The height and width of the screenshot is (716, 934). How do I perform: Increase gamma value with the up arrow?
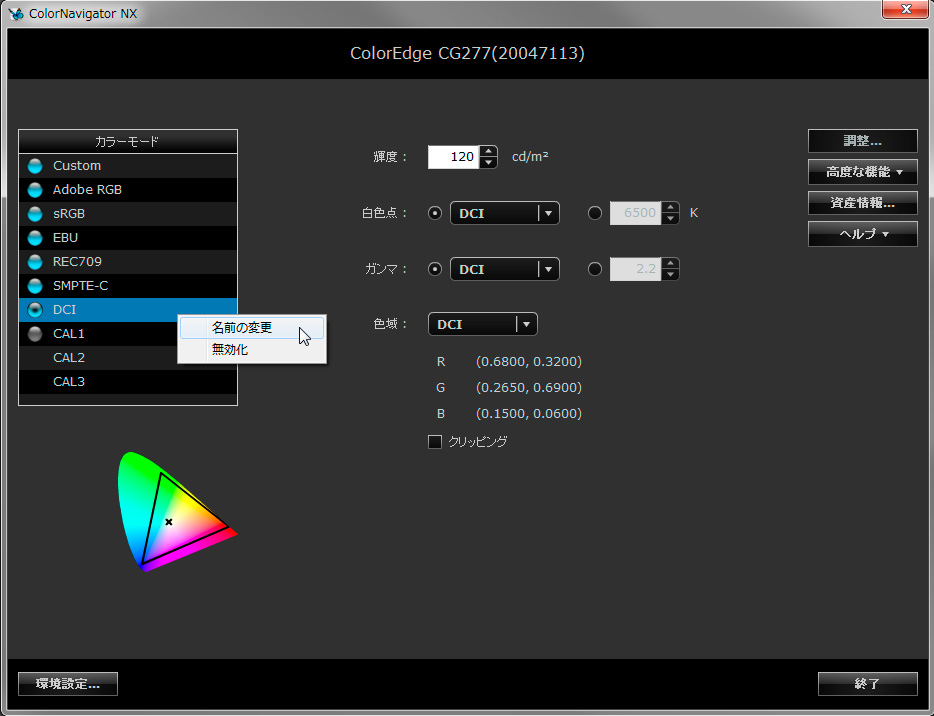coord(671,263)
